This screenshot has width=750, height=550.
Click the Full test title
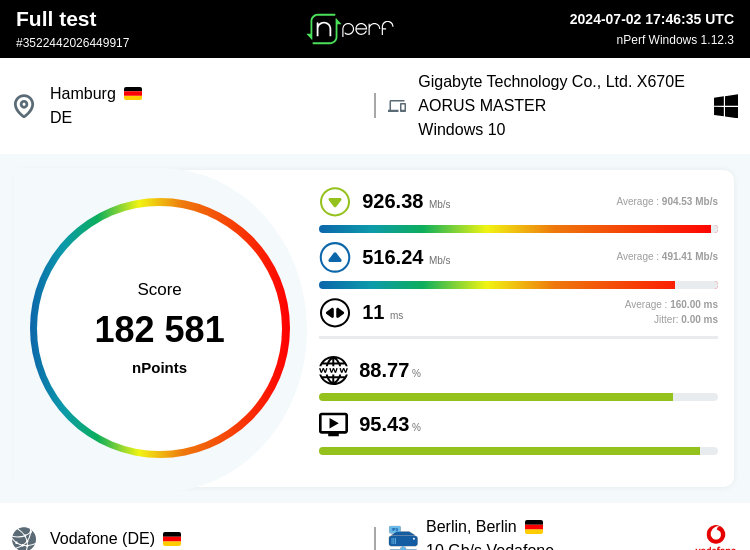[x=56, y=19]
